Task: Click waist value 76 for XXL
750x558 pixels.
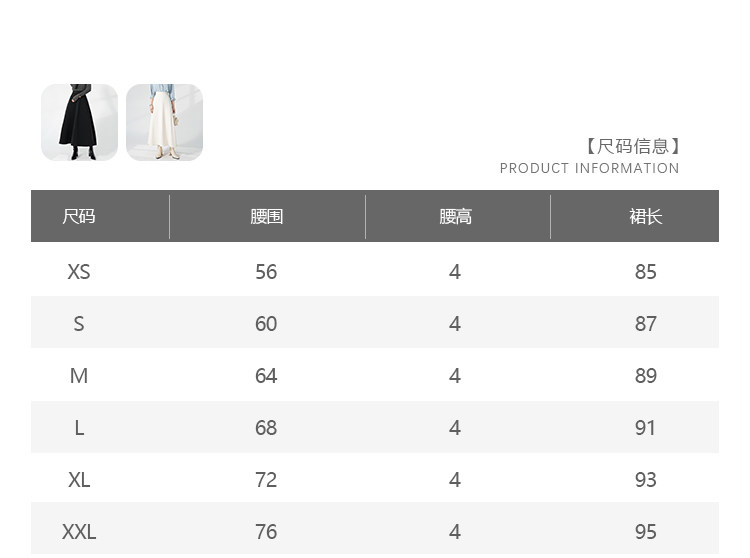Action: click(x=266, y=532)
